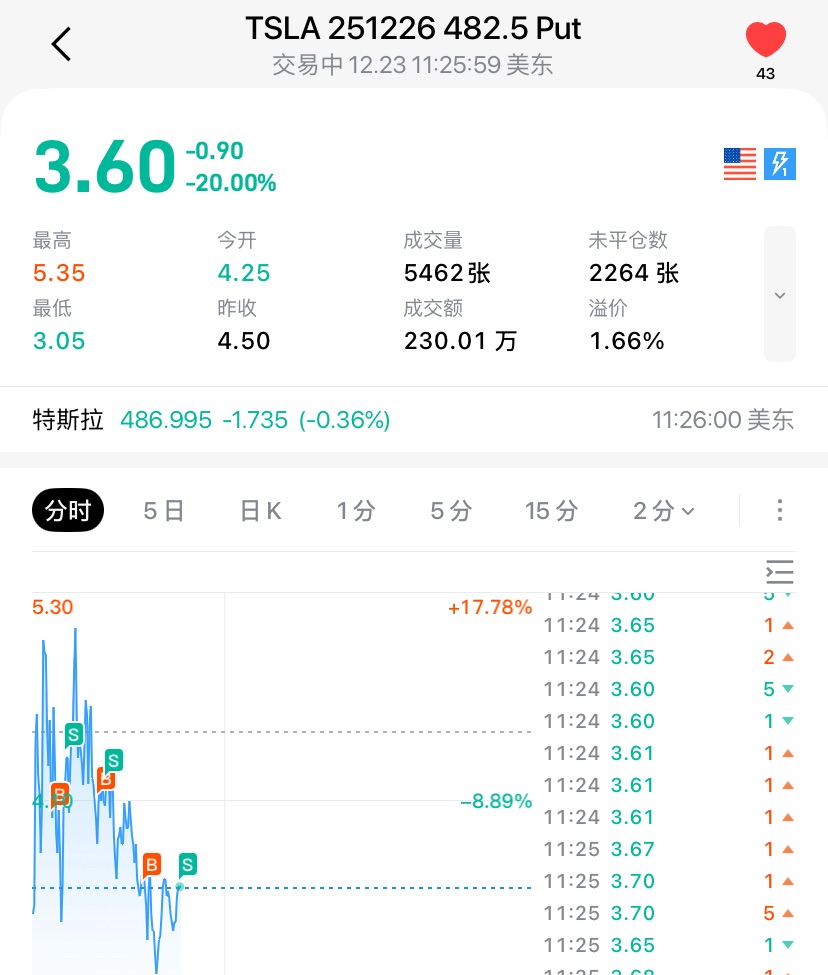The width and height of the screenshot is (828, 975).
Task: Switch to the 日K chart tab
Action: click(260, 511)
